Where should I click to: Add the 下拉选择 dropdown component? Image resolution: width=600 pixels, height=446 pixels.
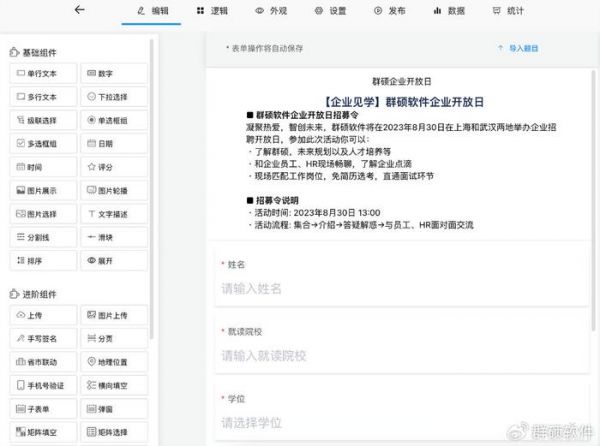click(114, 97)
